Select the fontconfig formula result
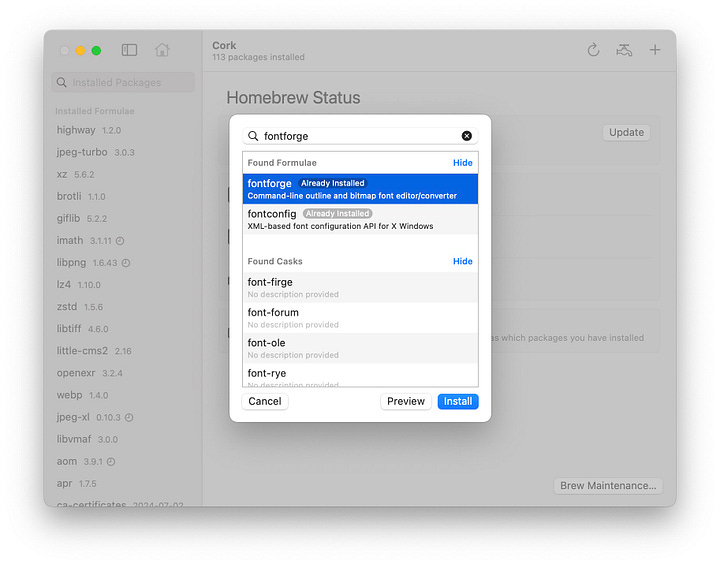This screenshot has width=720, height=565. point(360,219)
